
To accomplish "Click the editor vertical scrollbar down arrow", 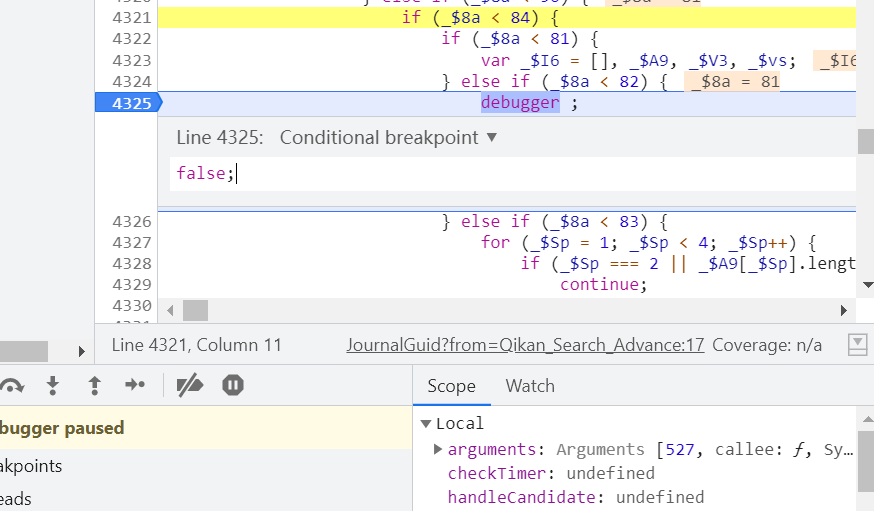I will point(868,285).
